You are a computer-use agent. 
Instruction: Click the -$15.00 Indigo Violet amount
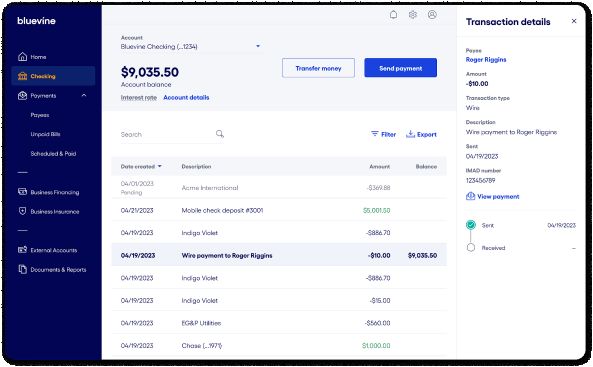380,300
